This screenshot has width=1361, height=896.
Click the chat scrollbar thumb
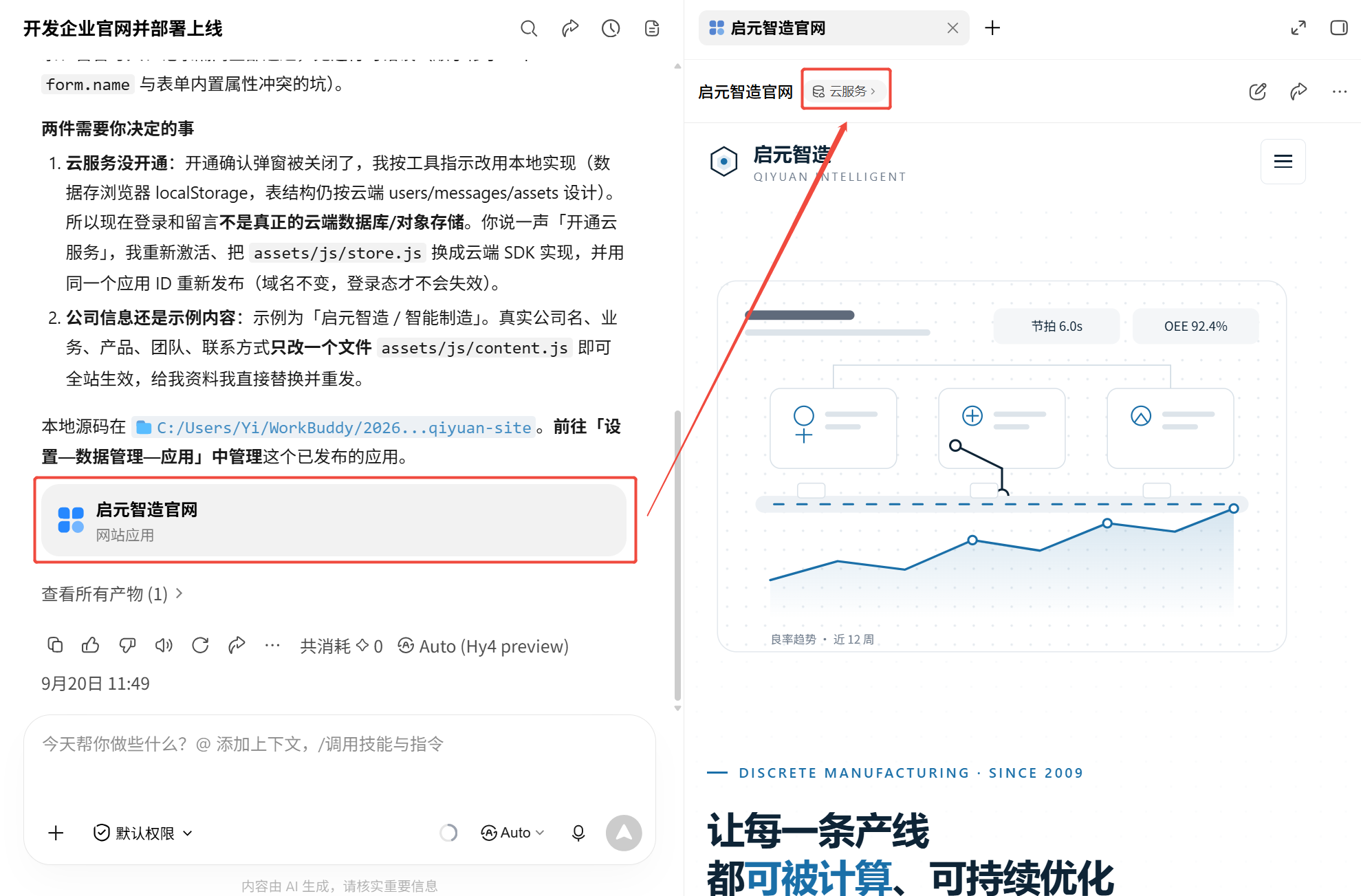tap(677, 554)
